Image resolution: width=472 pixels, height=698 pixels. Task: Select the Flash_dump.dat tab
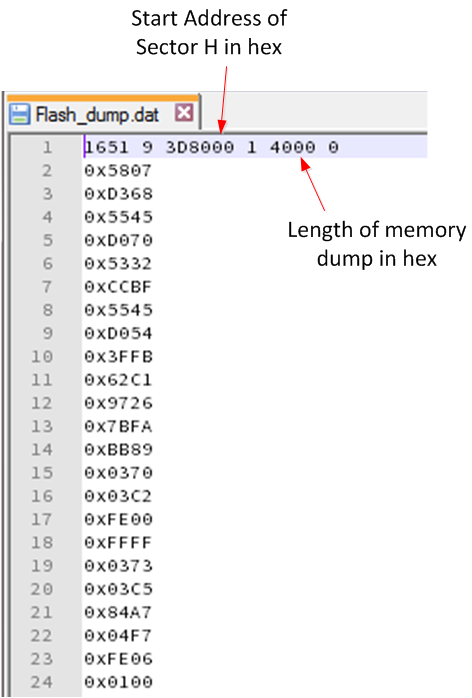103,114
